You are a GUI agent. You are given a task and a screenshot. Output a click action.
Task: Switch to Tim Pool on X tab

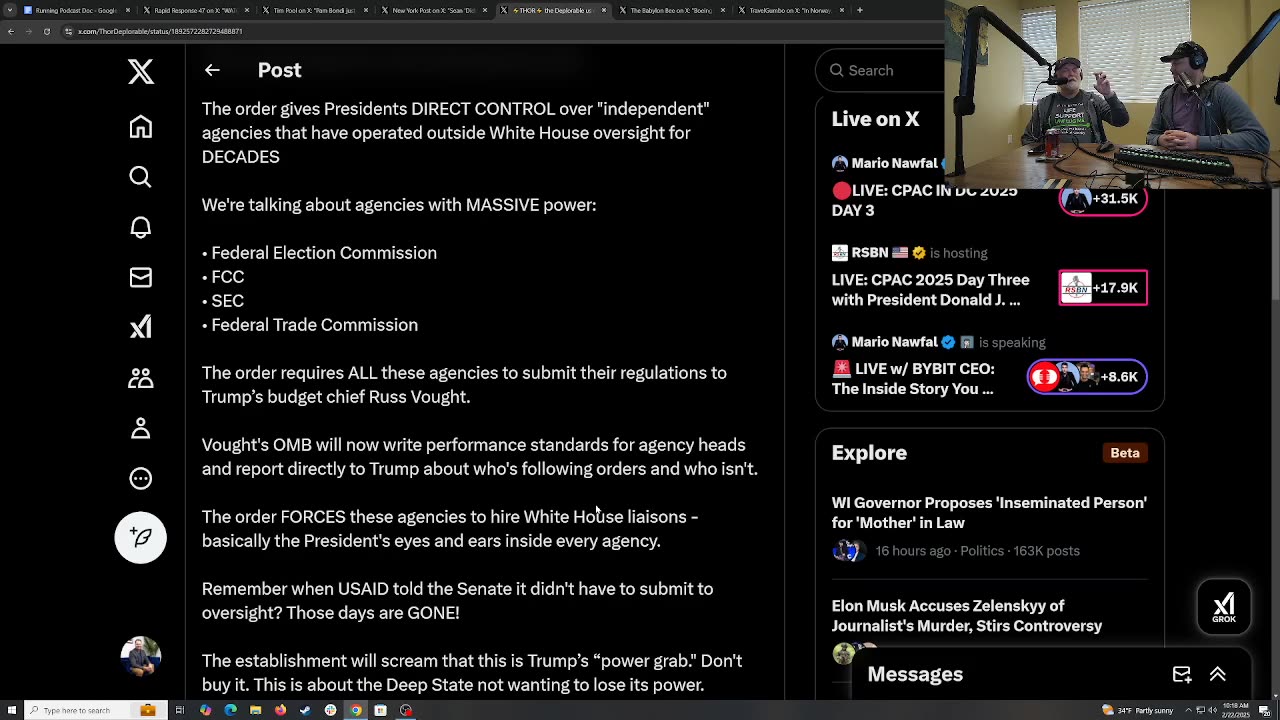(x=314, y=10)
